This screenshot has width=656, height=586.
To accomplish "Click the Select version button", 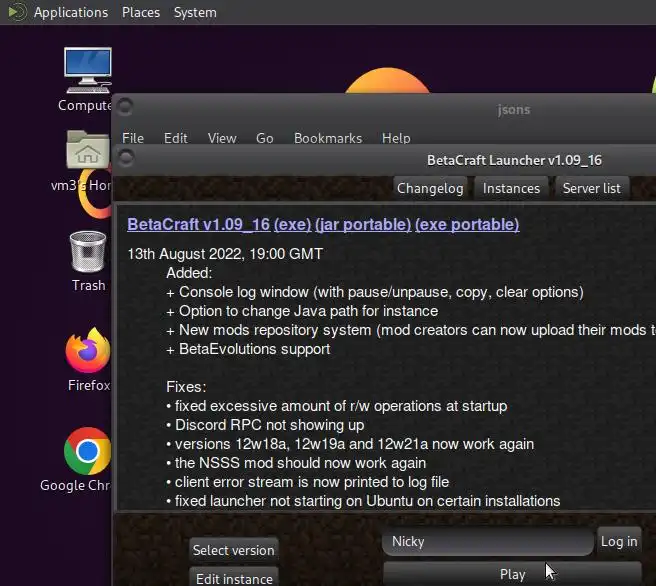I will pyautogui.click(x=234, y=550).
